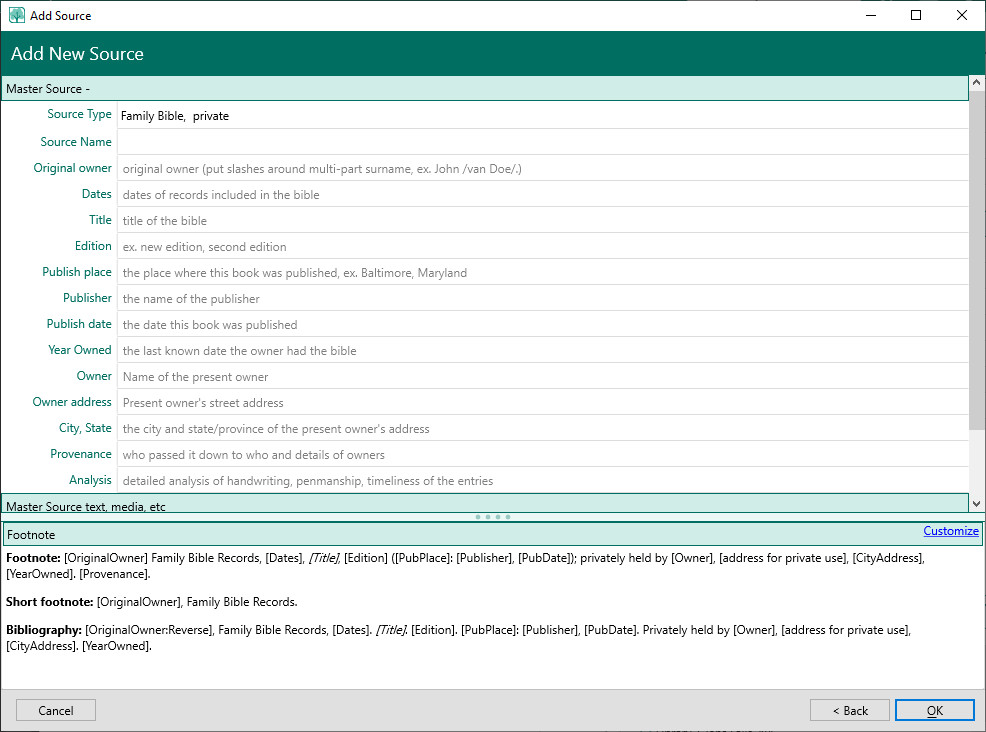Click the Source Name input field
This screenshot has width=986, height=732.
tap(542, 142)
